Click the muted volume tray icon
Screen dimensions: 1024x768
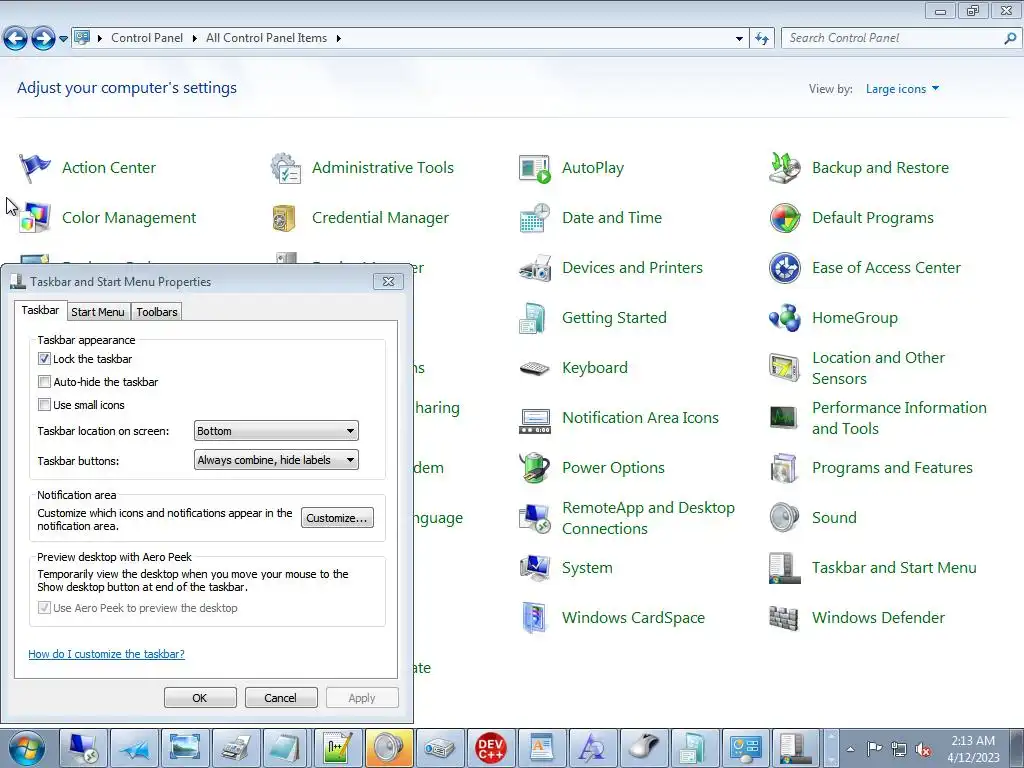point(923,749)
